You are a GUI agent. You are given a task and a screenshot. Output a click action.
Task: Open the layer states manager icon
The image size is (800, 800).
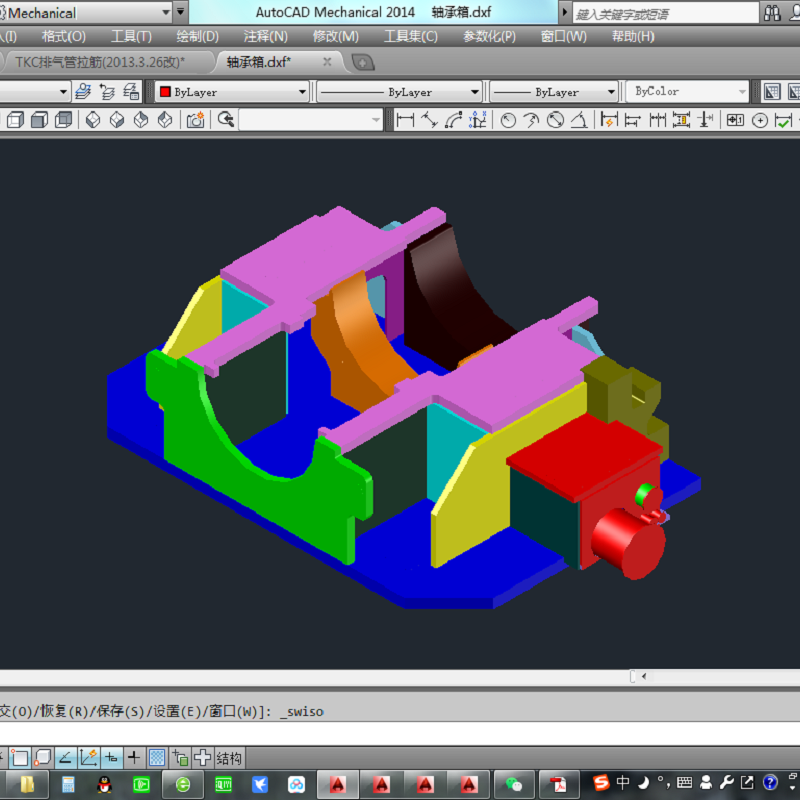click(x=83, y=92)
